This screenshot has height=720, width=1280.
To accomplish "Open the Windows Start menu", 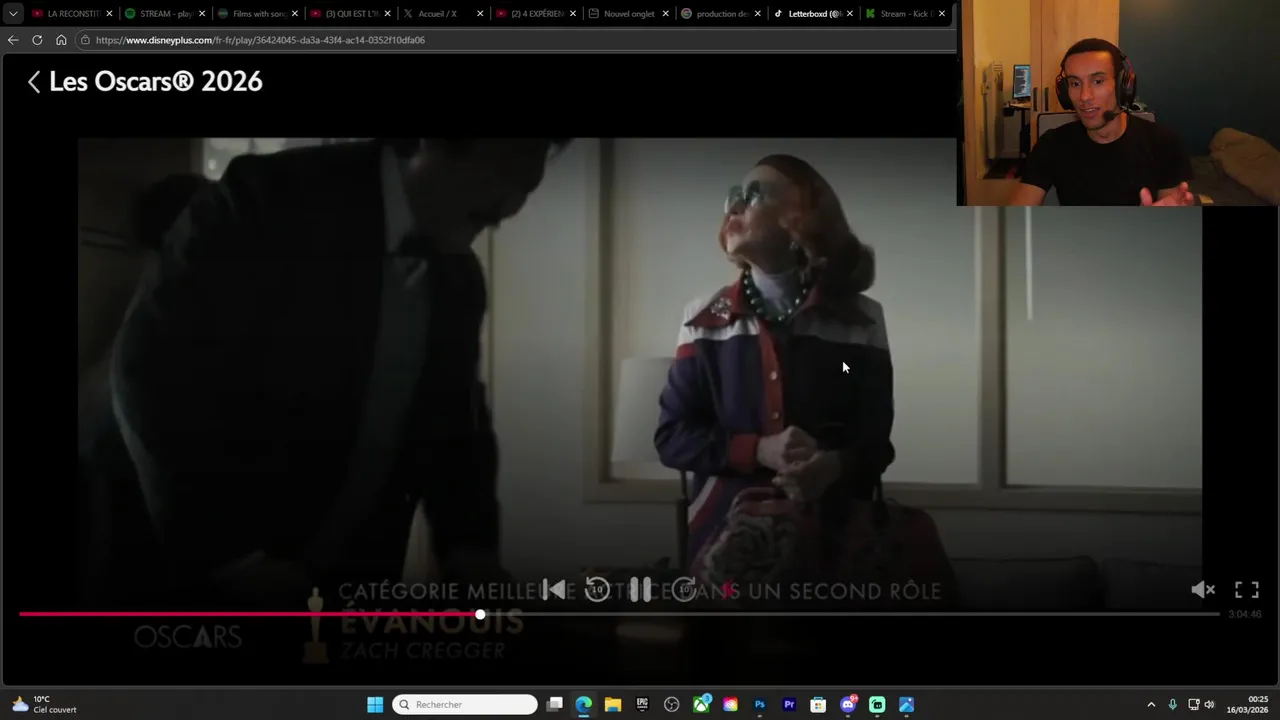I will click(375, 704).
